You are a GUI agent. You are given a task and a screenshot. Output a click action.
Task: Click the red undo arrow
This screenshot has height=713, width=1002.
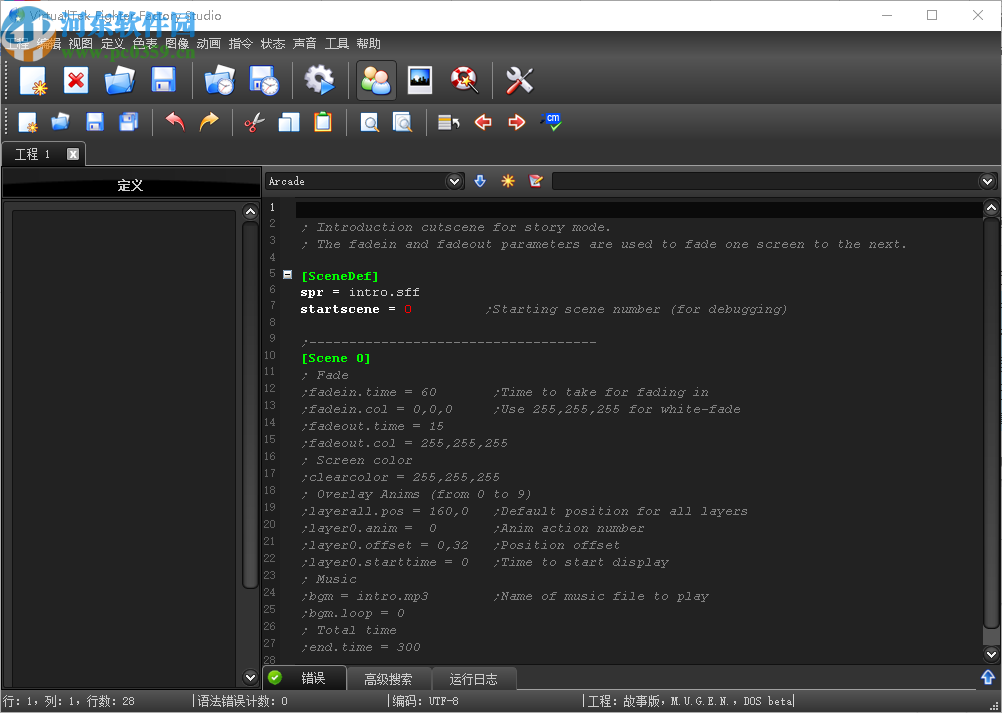point(175,122)
